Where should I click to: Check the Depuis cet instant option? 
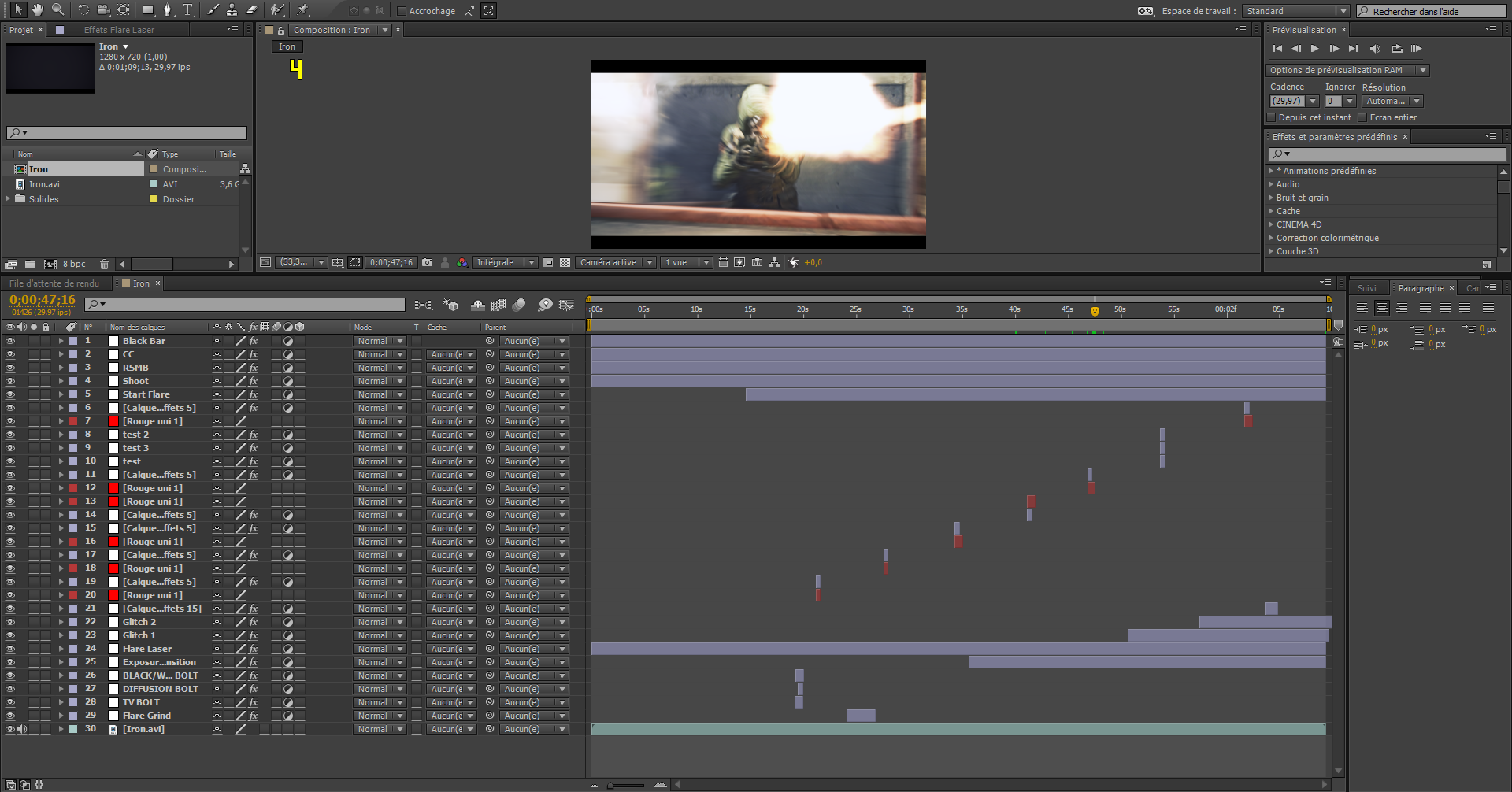pos(1271,117)
